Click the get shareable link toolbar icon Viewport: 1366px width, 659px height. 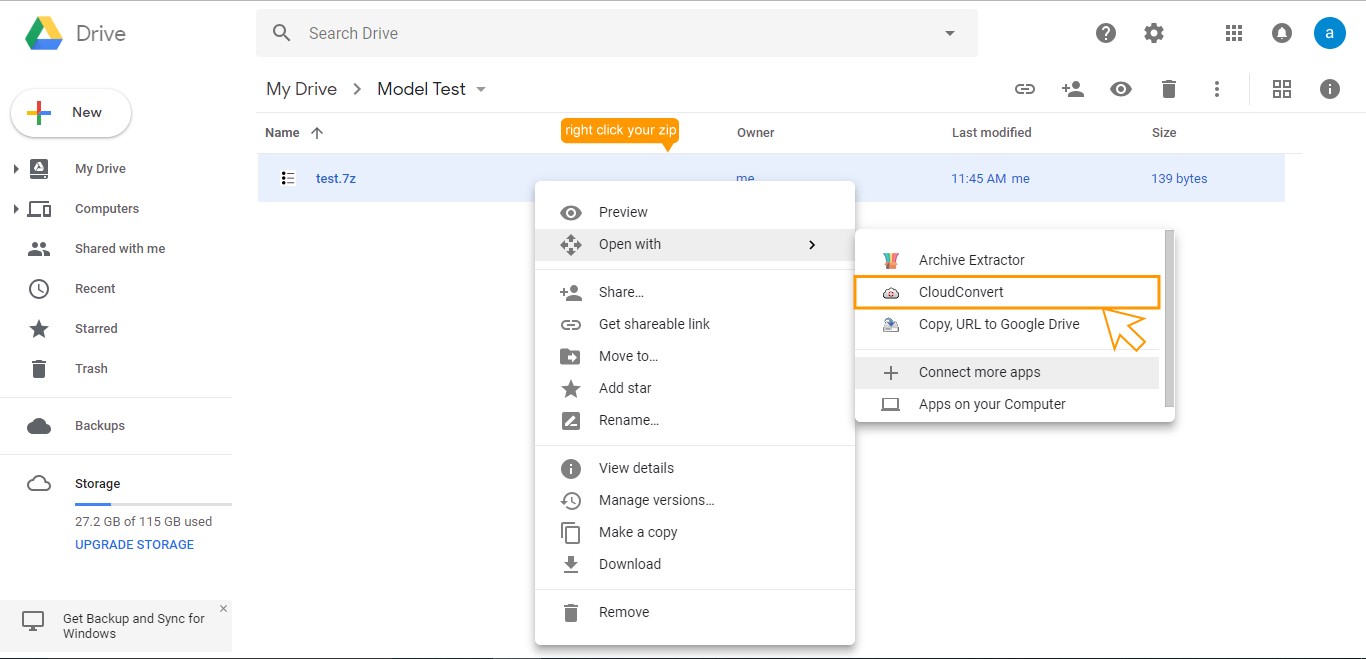(x=1024, y=89)
